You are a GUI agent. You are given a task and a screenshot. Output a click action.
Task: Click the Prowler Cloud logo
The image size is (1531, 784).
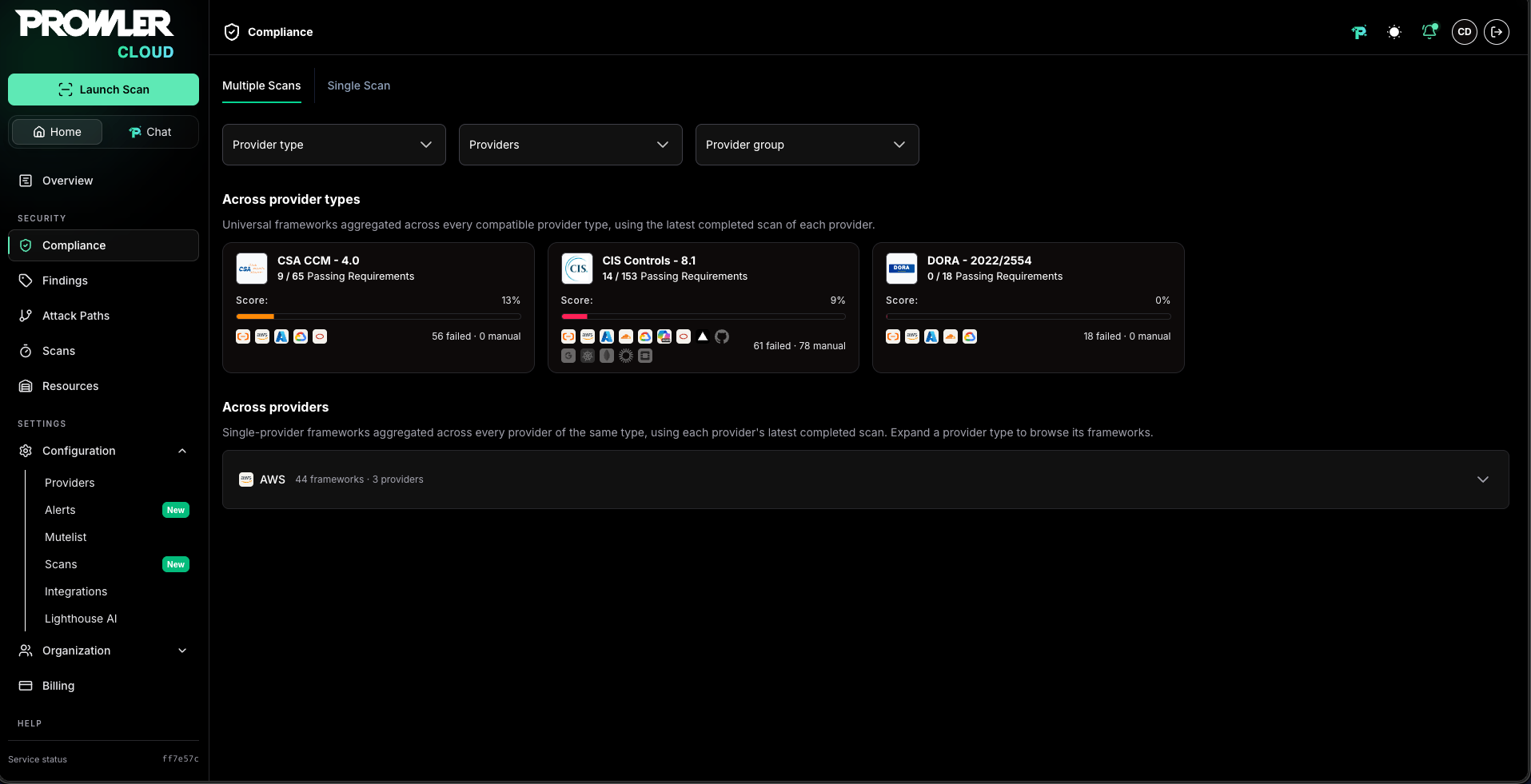point(94,34)
